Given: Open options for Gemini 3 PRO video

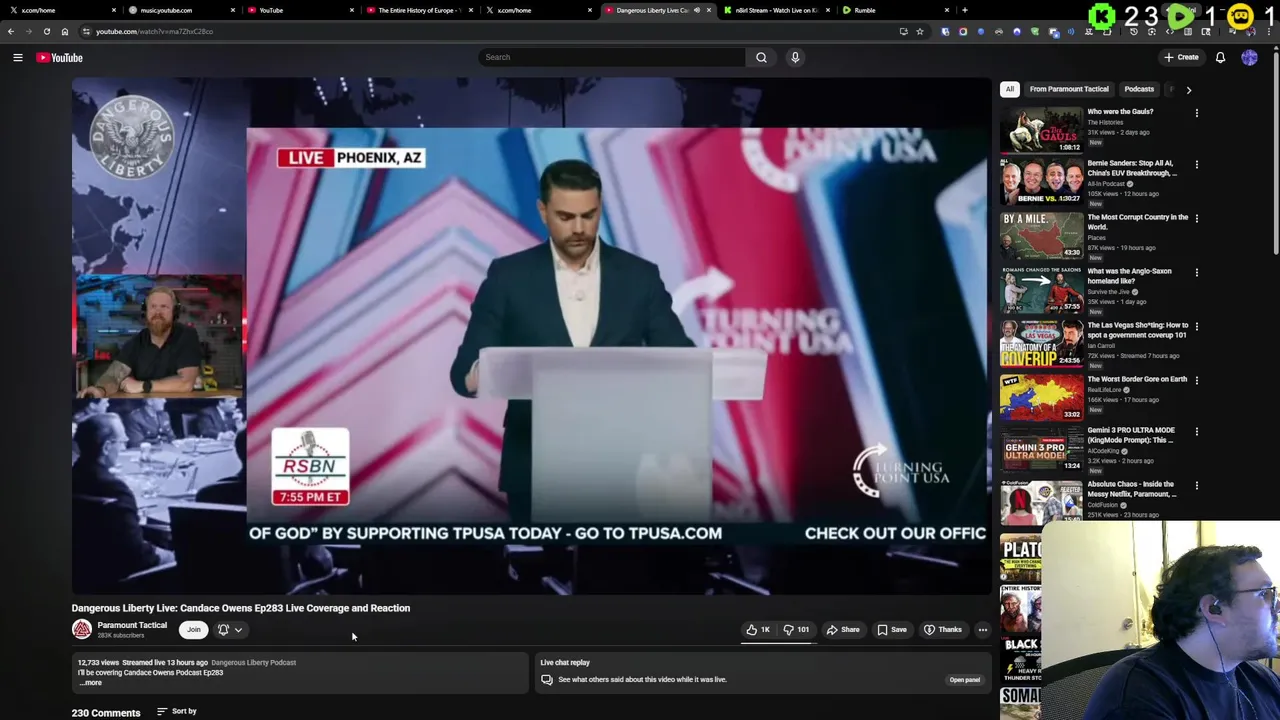Looking at the screenshot, I should pyautogui.click(x=1196, y=431).
